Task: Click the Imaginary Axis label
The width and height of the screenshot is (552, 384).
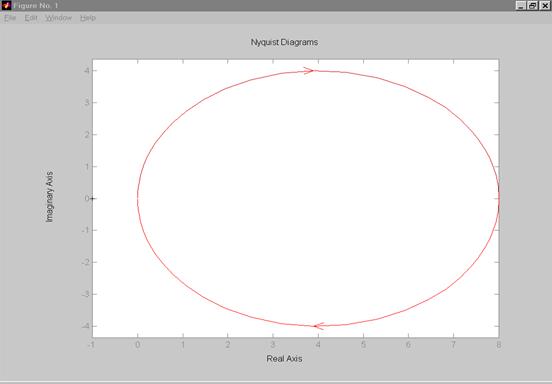Action: point(50,197)
